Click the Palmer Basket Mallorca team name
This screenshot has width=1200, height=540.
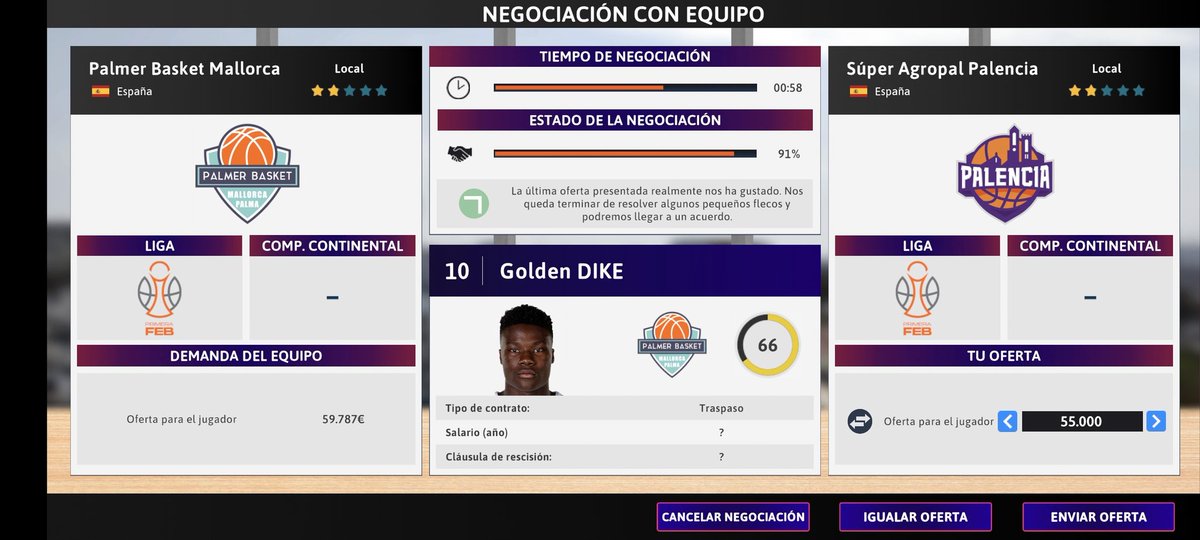click(x=184, y=69)
